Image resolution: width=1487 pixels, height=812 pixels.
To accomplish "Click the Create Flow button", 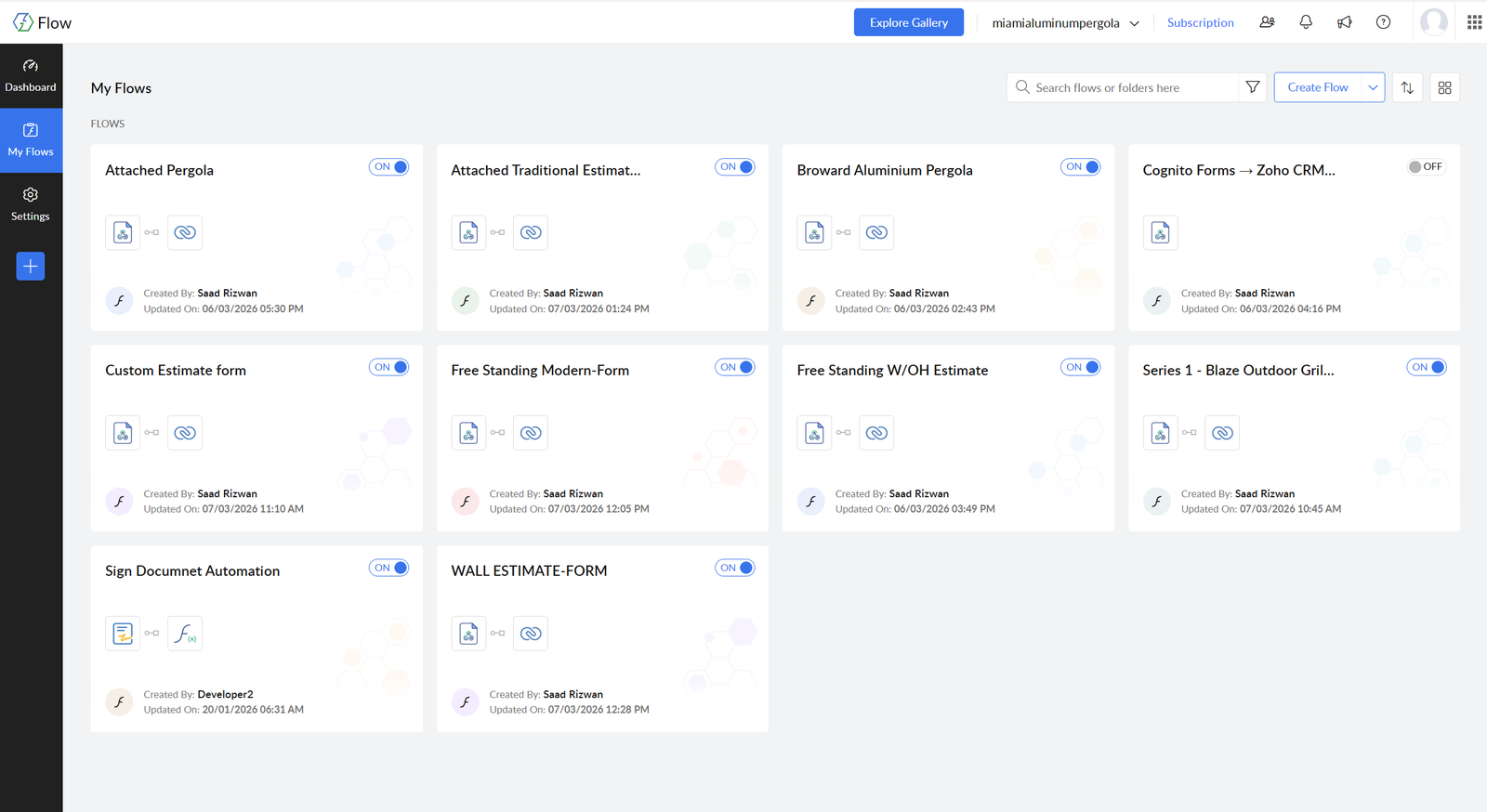I will (1318, 87).
